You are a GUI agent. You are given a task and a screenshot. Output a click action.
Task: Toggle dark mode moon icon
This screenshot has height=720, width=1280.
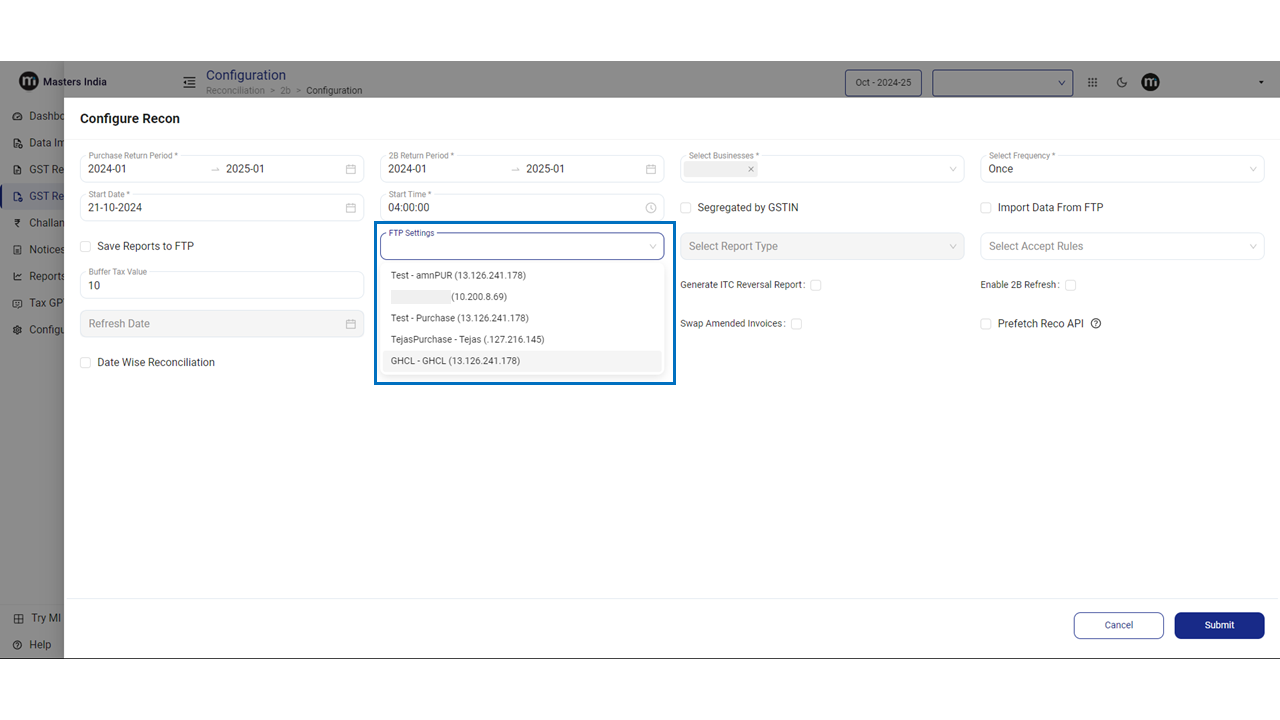pos(1121,83)
